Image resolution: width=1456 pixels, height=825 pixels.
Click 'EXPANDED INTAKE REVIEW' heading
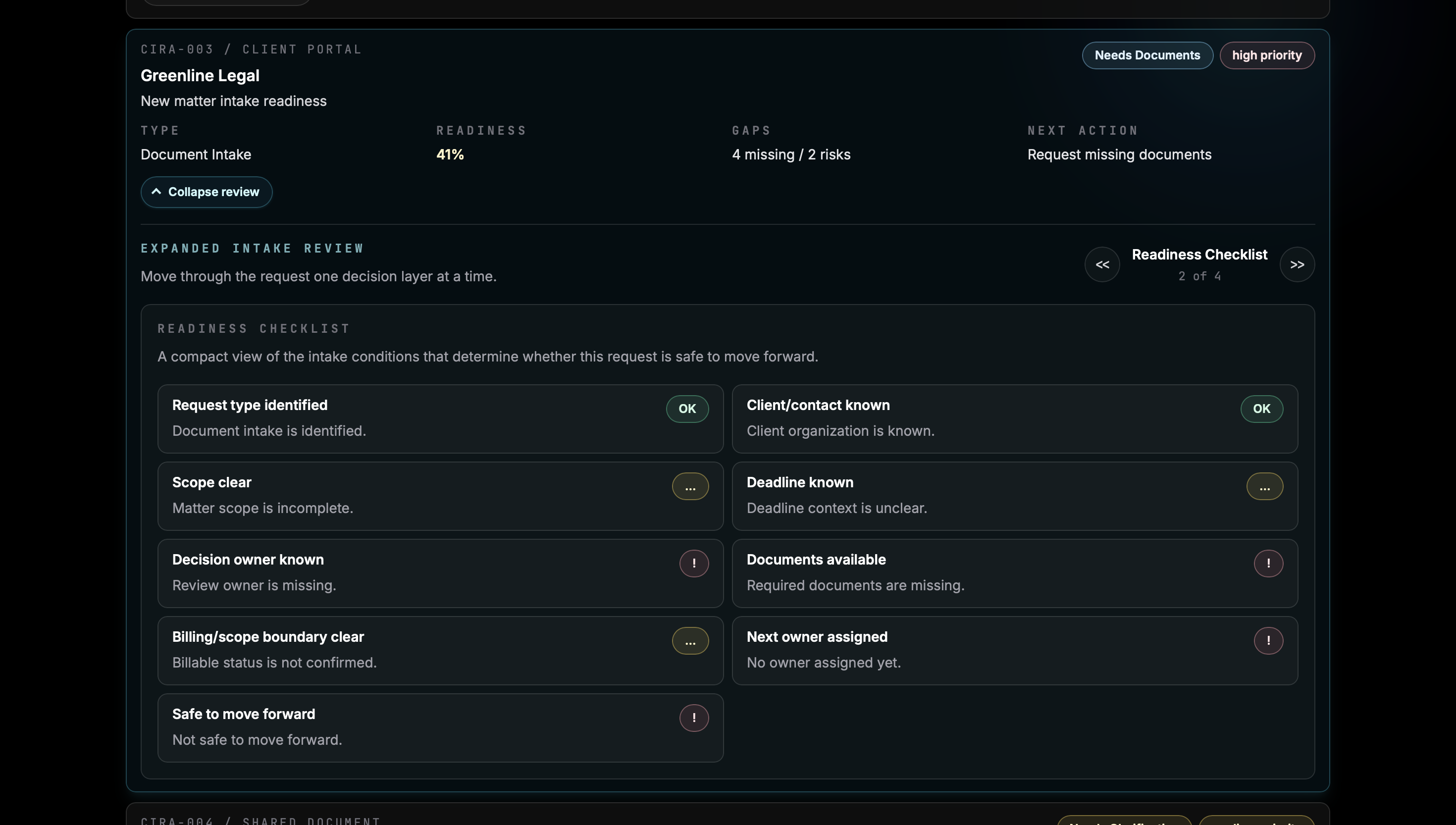[252, 248]
